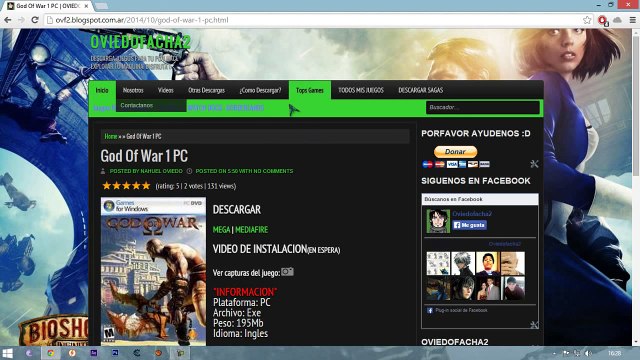Focus the address bar URL
Viewport: 640px width, 360px height.
314,20
